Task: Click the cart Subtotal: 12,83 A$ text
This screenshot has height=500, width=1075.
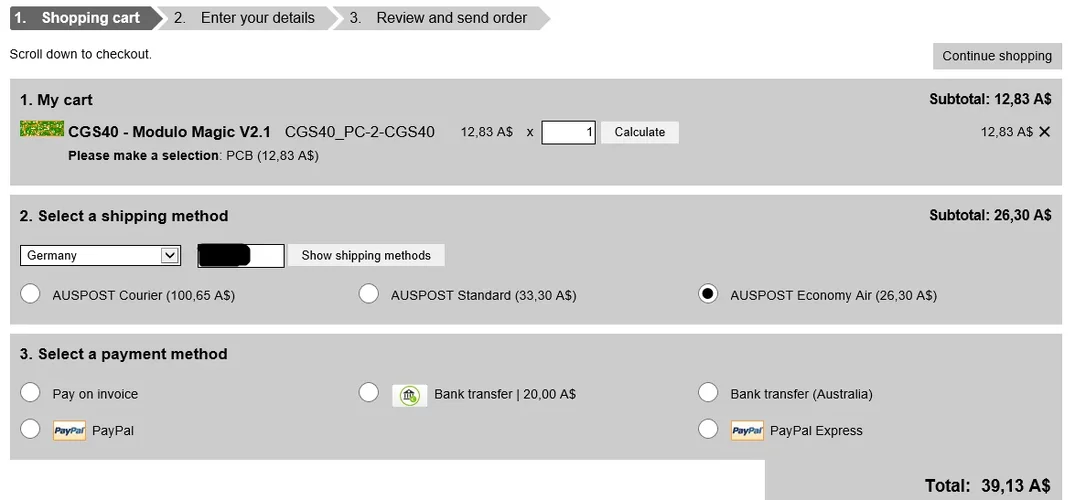Action: click(990, 99)
